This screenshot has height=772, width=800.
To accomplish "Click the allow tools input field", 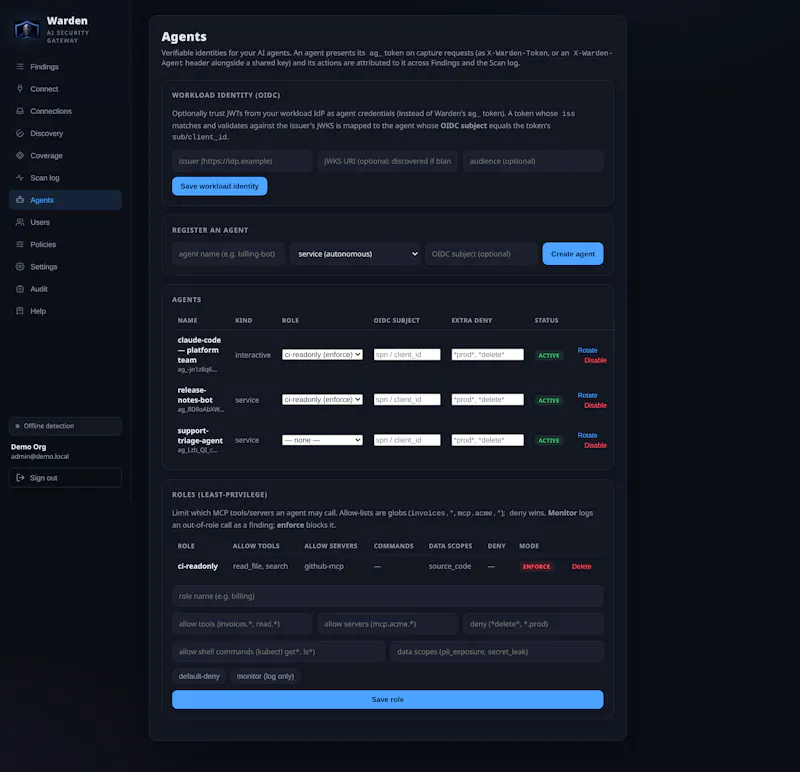I will [x=242, y=624].
